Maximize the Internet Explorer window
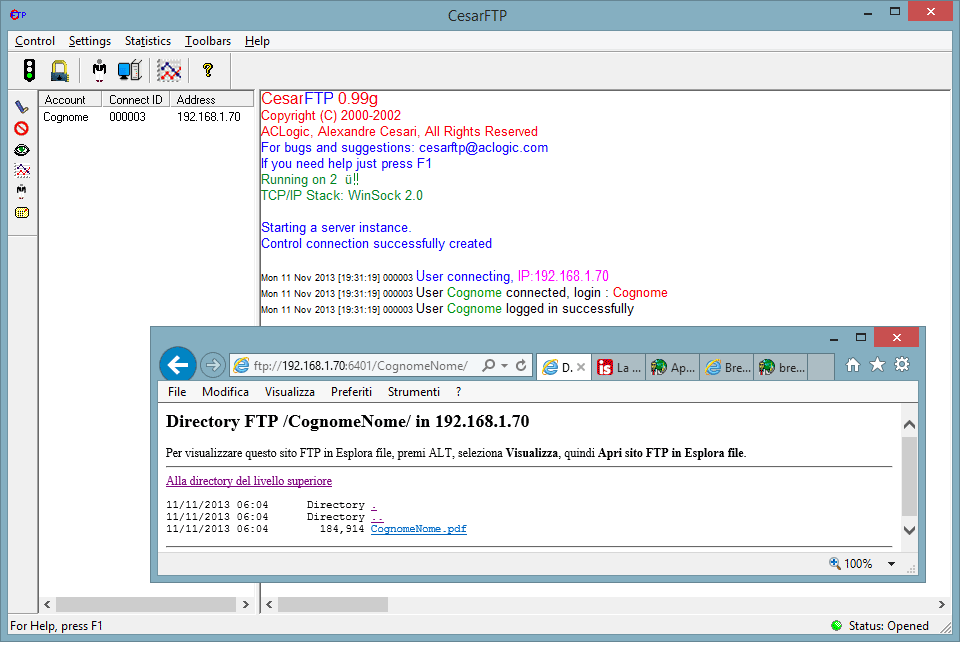 861,338
